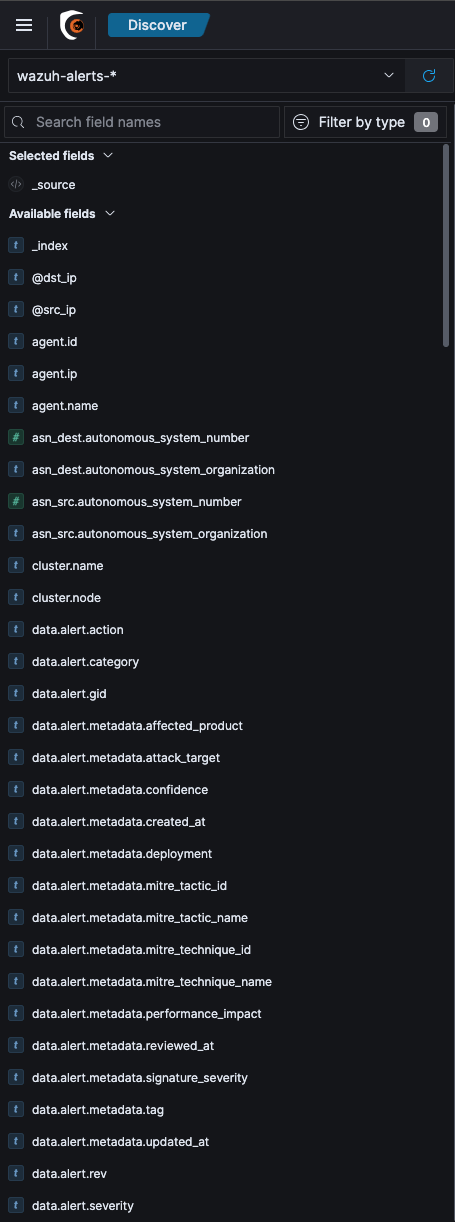
Task: Open the Filter by type button
Action: coord(365,122)
